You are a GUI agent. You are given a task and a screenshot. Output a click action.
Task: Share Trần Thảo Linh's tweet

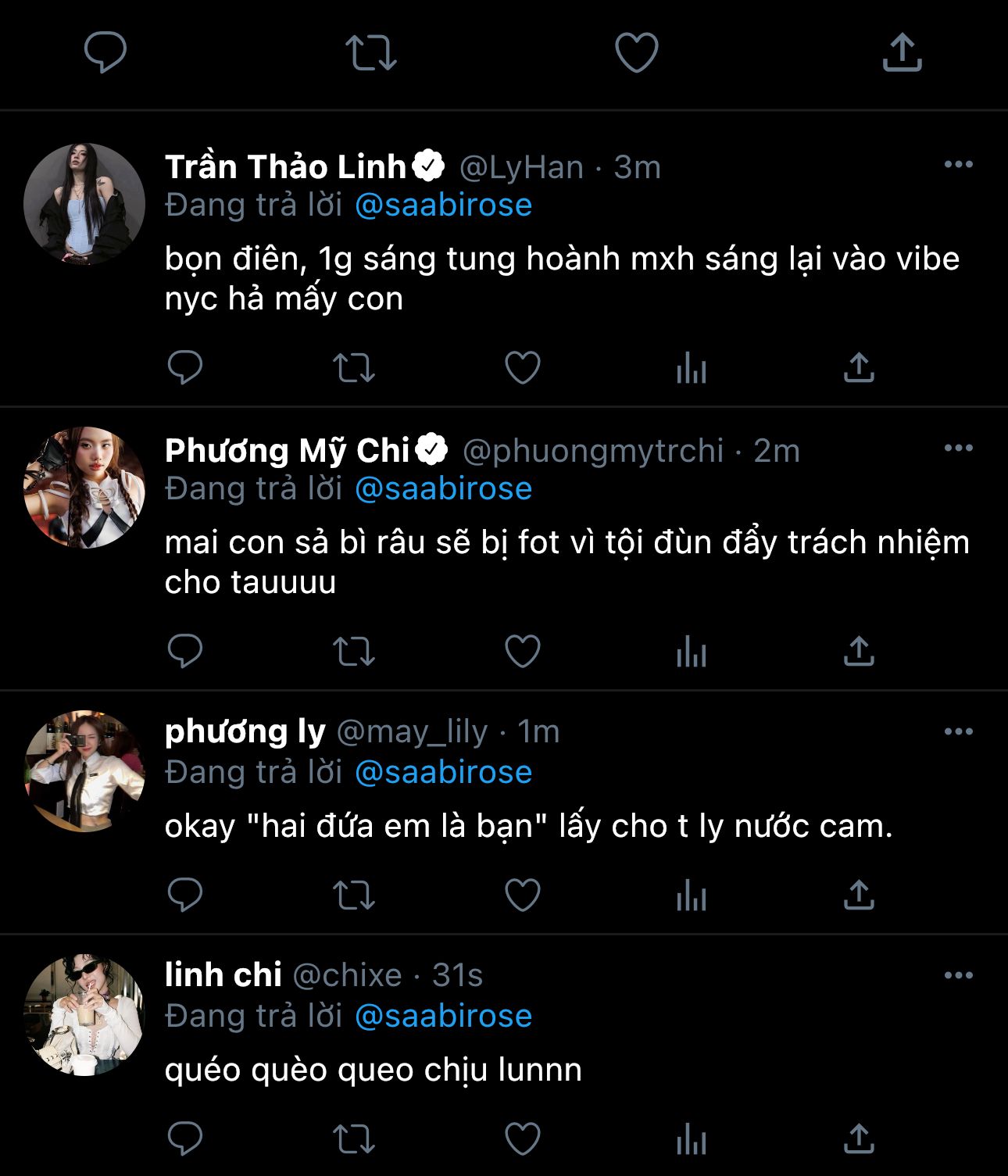click(859, 367)
